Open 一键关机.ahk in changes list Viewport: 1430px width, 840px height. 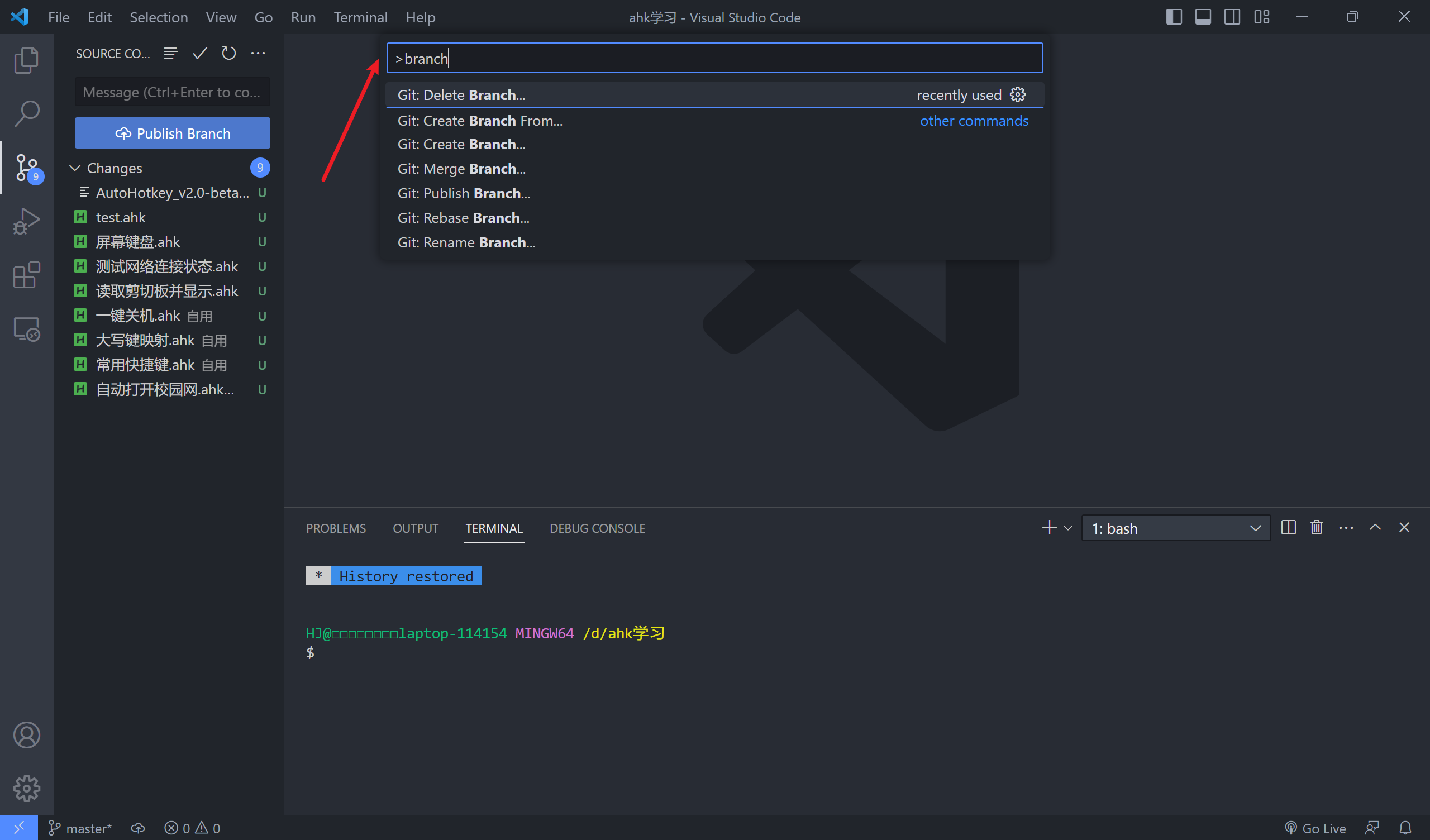tap(169, 316)
